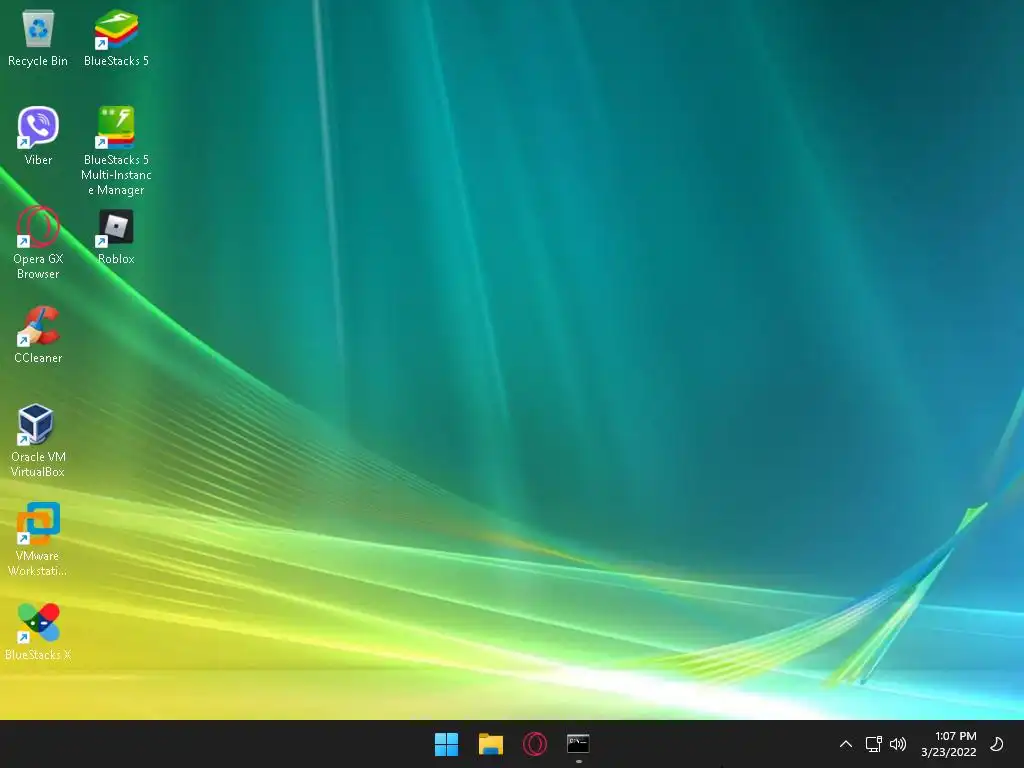Click the focus assist moon icon
This screenshot has width=1024, height=768.
pyautogui.click(x=997, y=744)
